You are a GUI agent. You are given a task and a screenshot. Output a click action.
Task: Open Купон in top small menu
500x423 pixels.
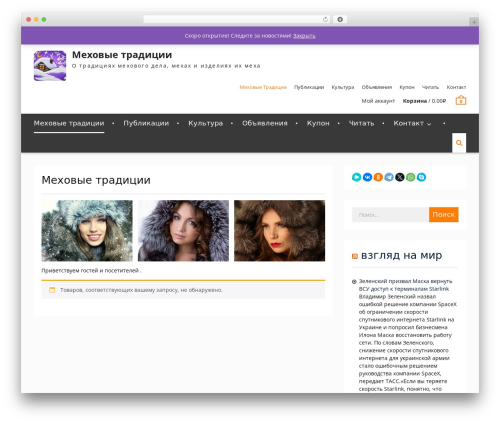(407, 87)
